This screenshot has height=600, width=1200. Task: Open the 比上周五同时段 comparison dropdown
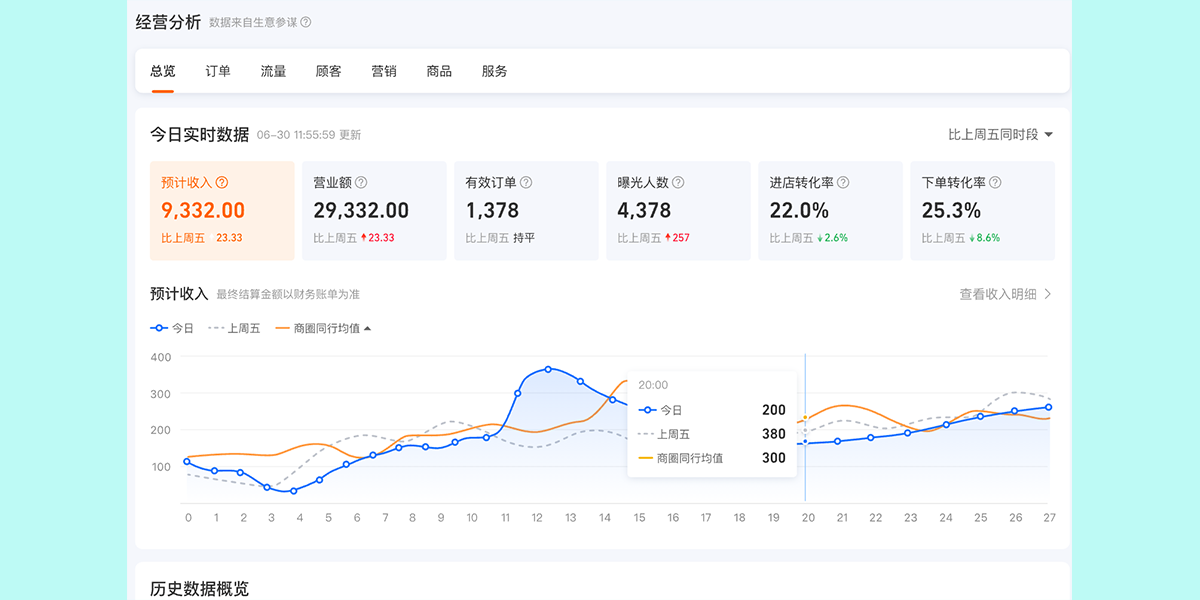point(1000,134)
